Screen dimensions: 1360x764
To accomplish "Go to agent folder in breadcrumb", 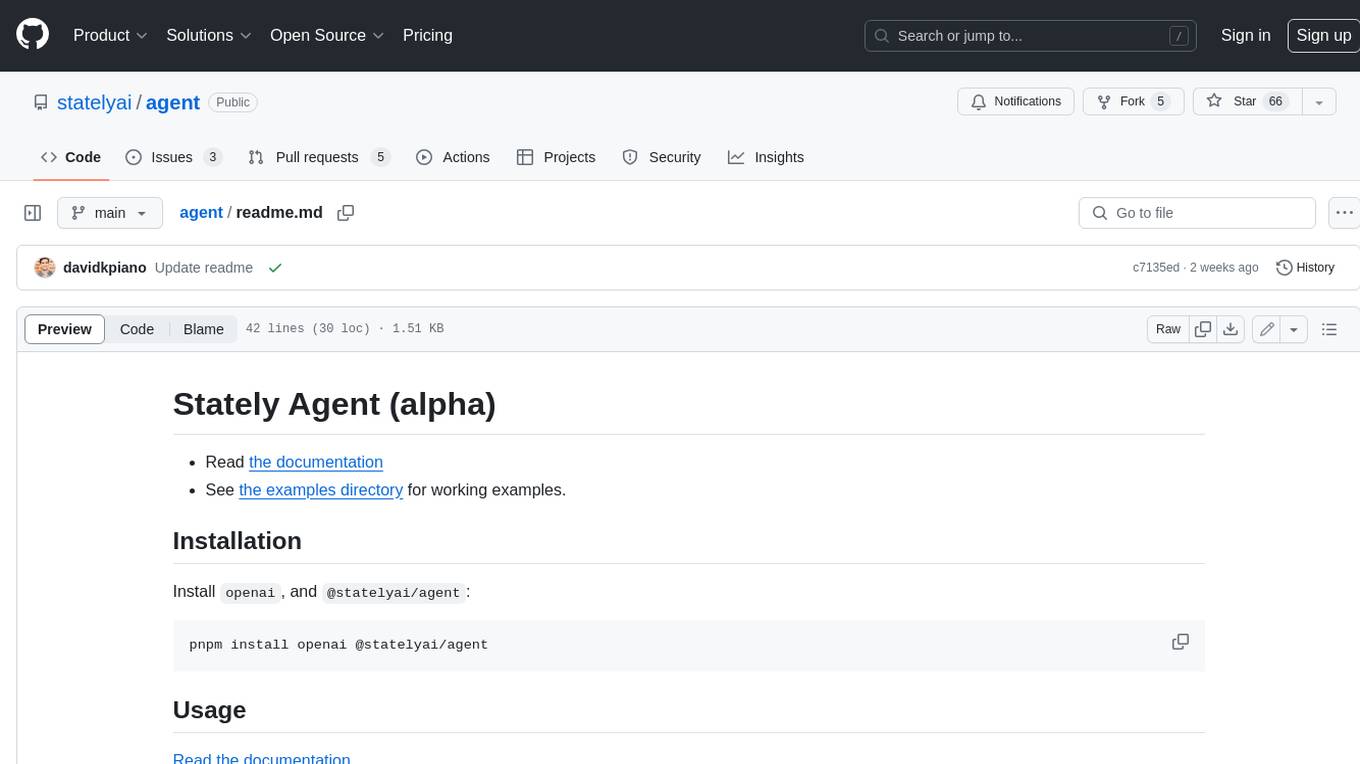I will [201, 213].
